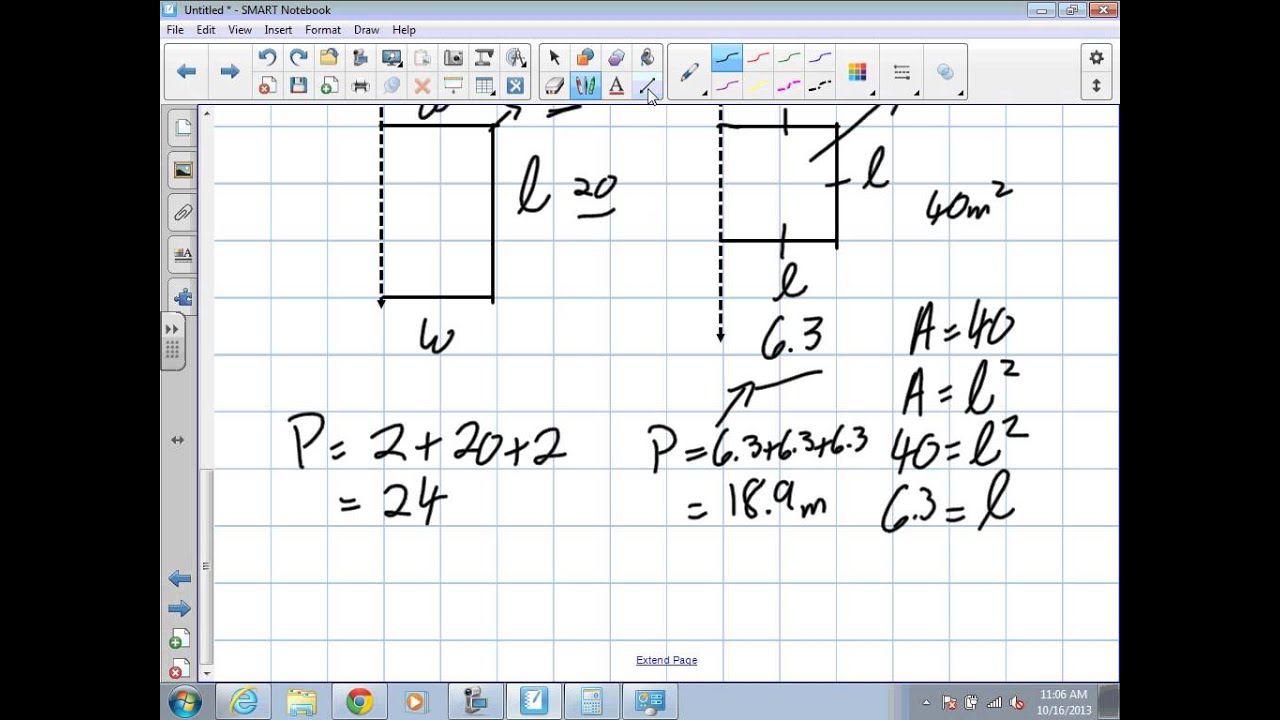
Task: Customize toolbar with the gear icon
Action: coord(1096,58)
